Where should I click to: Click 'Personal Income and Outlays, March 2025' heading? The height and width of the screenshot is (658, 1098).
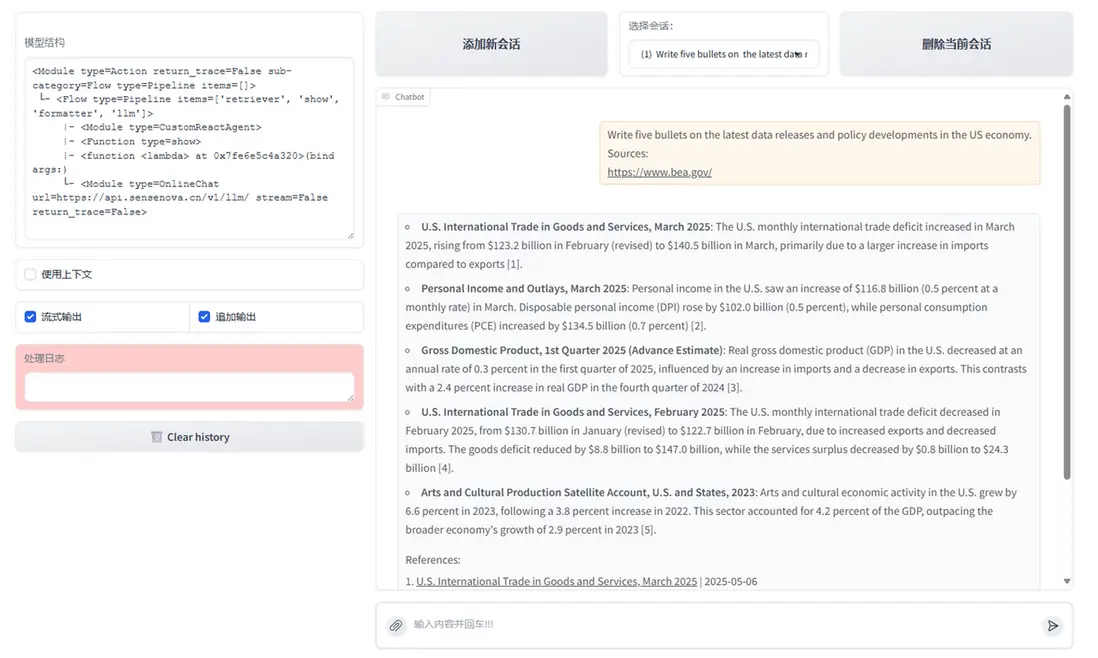pos(524,288)
